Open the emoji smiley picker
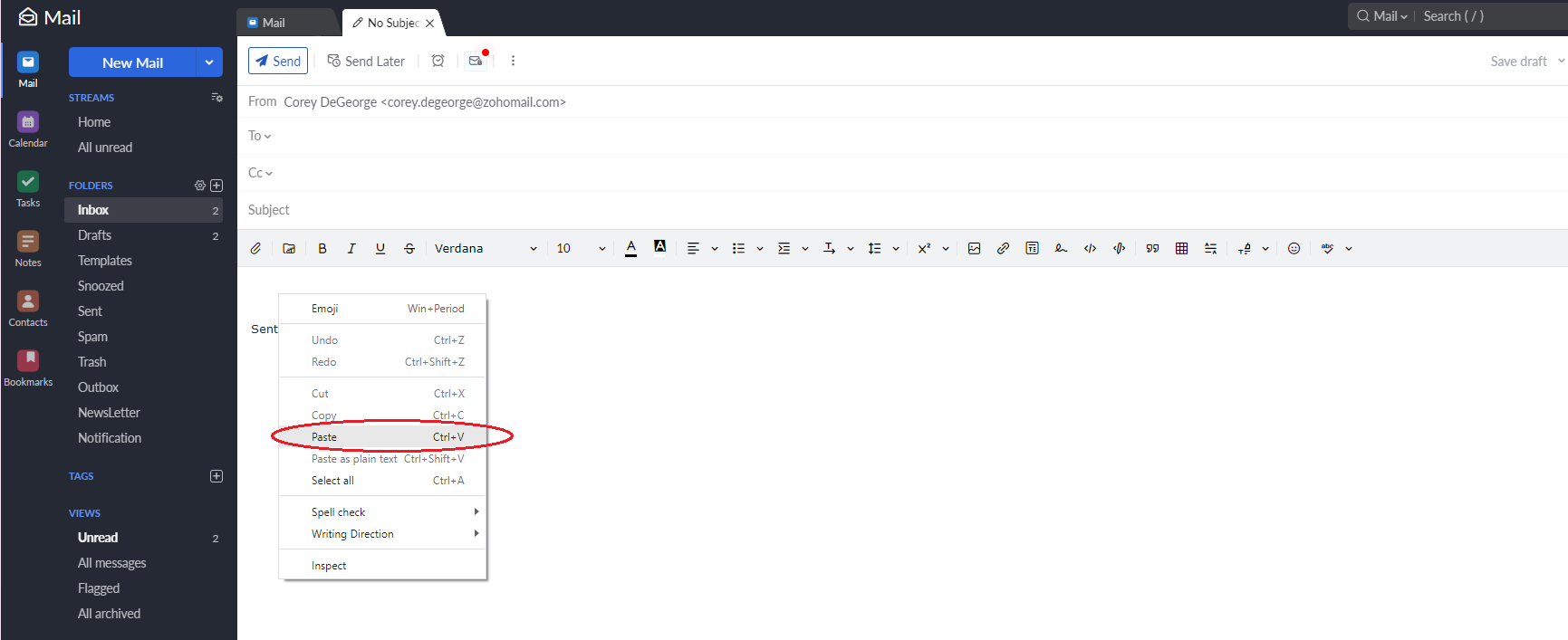This screenshot has width=1568, height=640. click(1294, 248)
